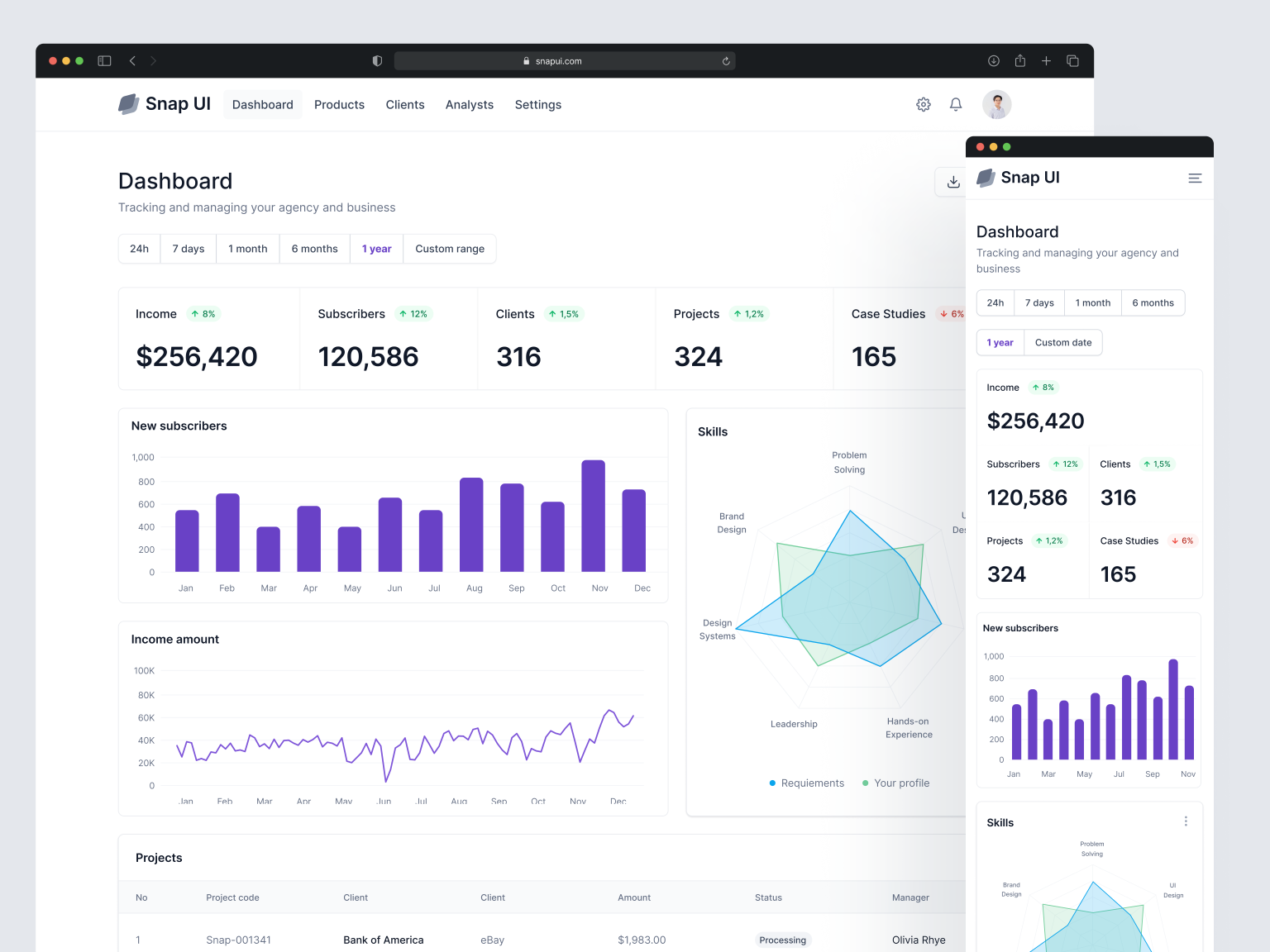Click the Safari shield privacy icon
The width and height of the screenshot is (1270, 952).
pos(377,60)
